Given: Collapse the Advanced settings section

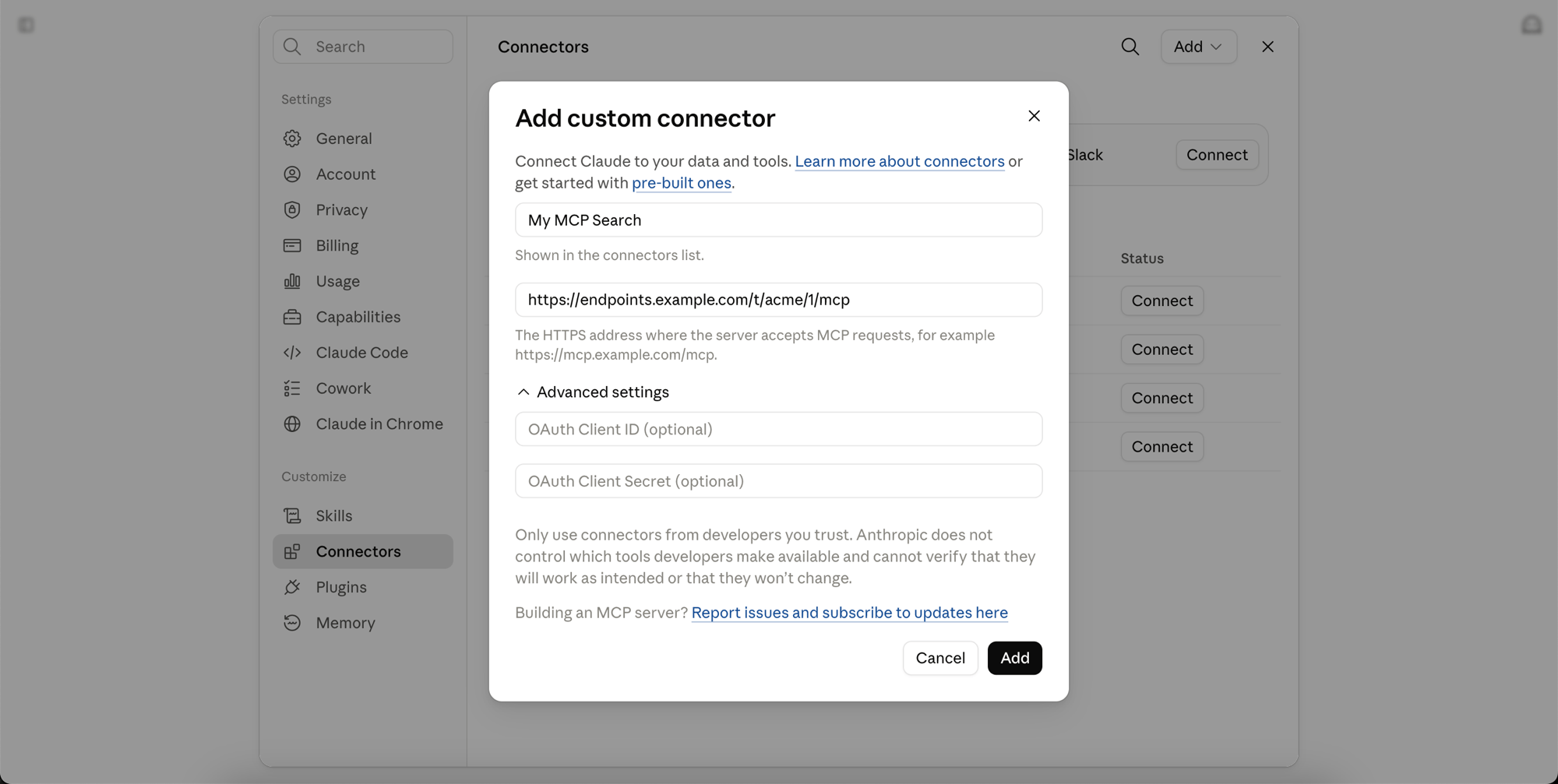Looking at the screenshot, I should [593, 392].
